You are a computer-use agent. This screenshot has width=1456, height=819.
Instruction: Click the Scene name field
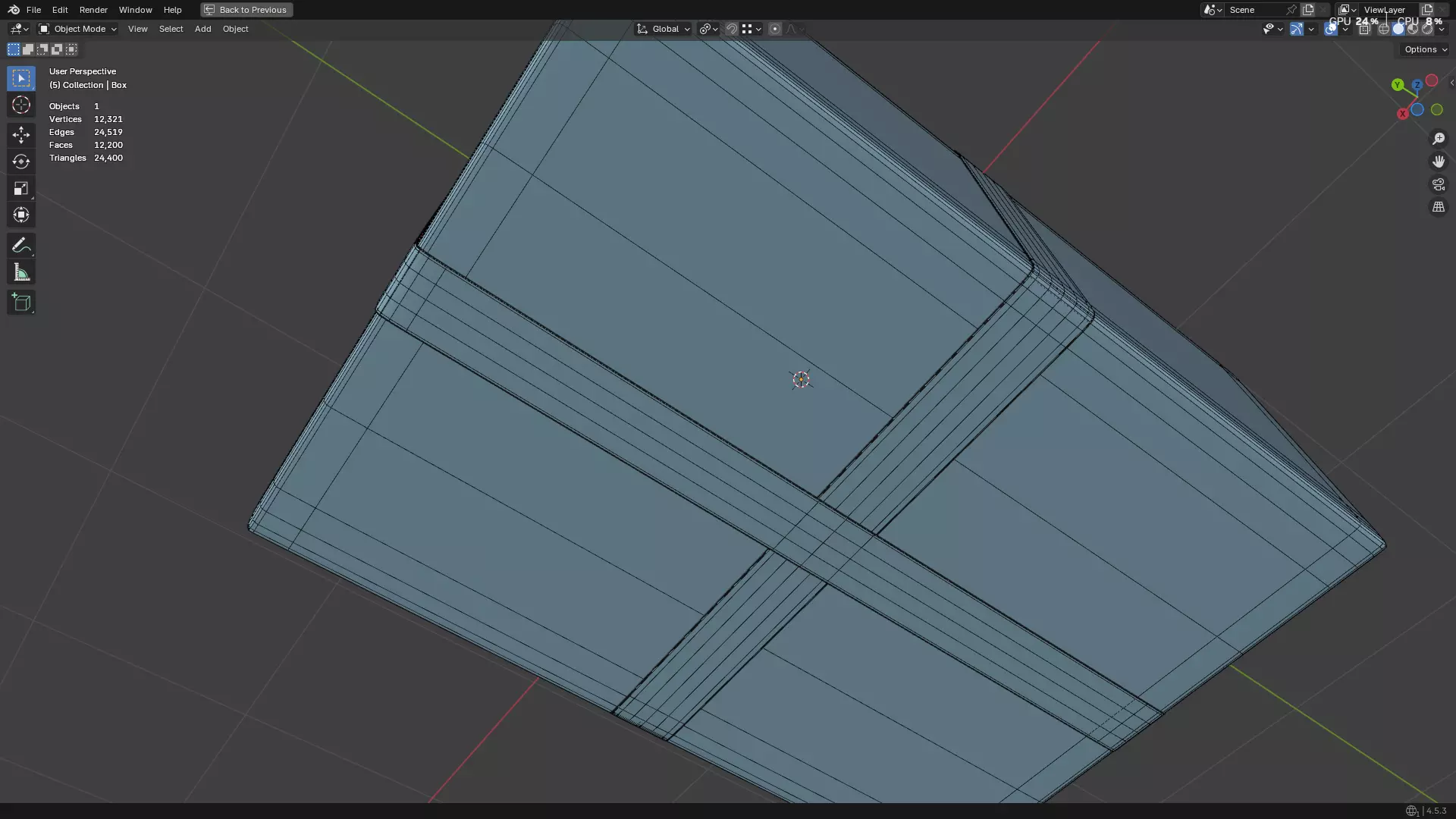1255,10
